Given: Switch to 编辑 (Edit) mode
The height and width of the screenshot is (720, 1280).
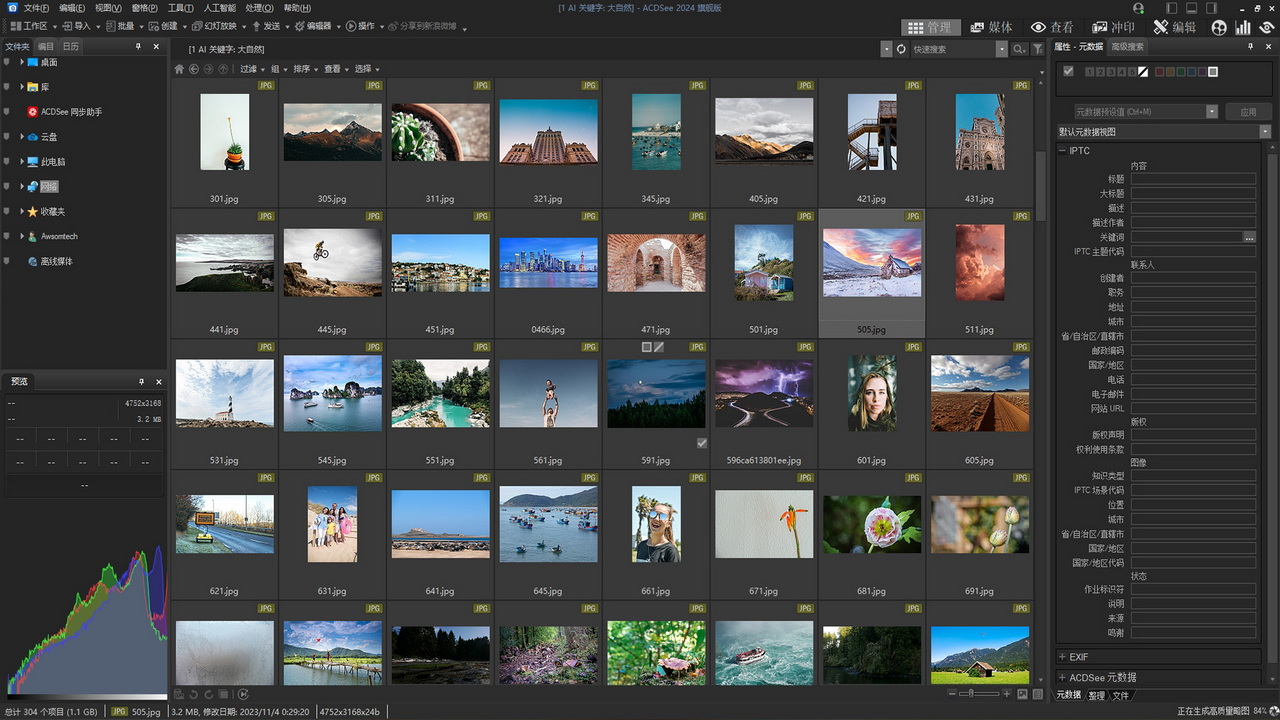Looking at the screenshot, I should point(1174,27).
